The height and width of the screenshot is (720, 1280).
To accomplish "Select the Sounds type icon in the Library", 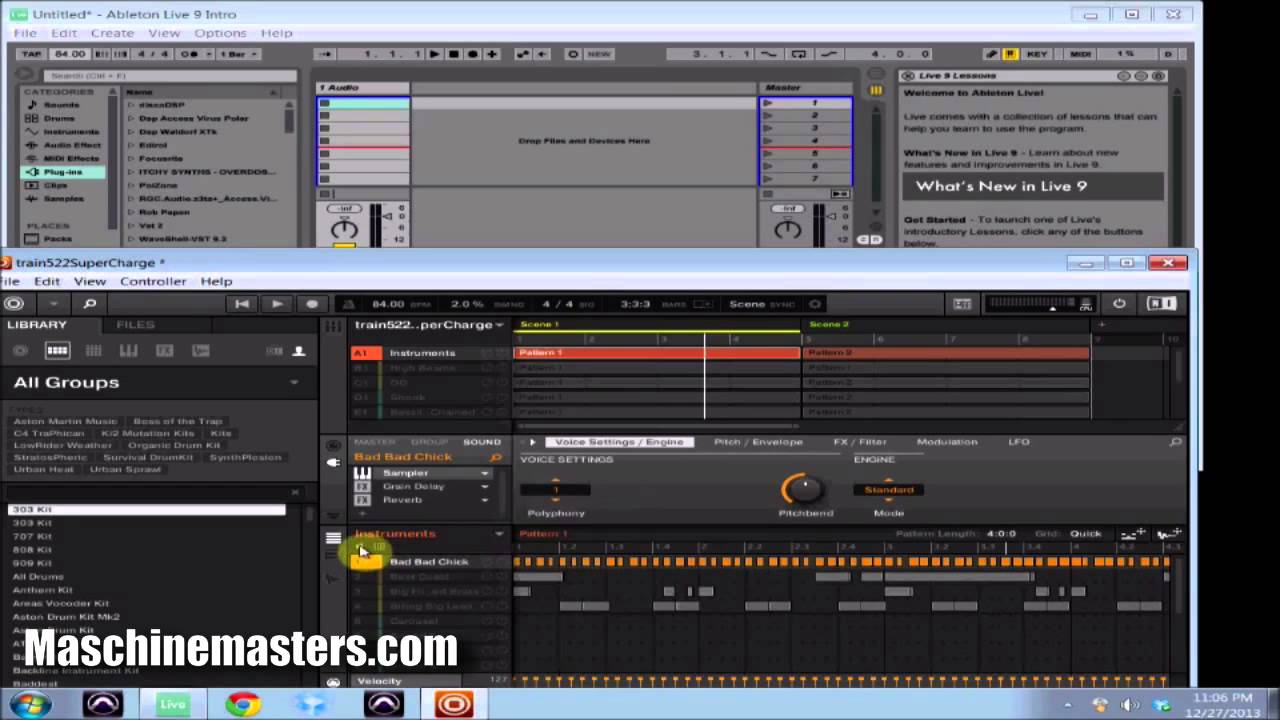I will (x=93, y=351).
